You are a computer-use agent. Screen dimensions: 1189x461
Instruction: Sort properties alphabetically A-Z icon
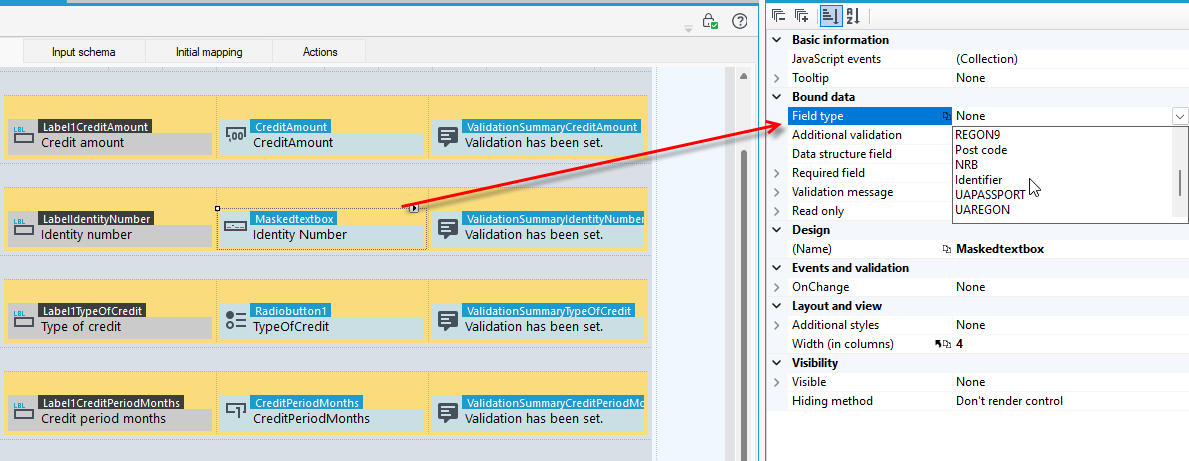852,15
